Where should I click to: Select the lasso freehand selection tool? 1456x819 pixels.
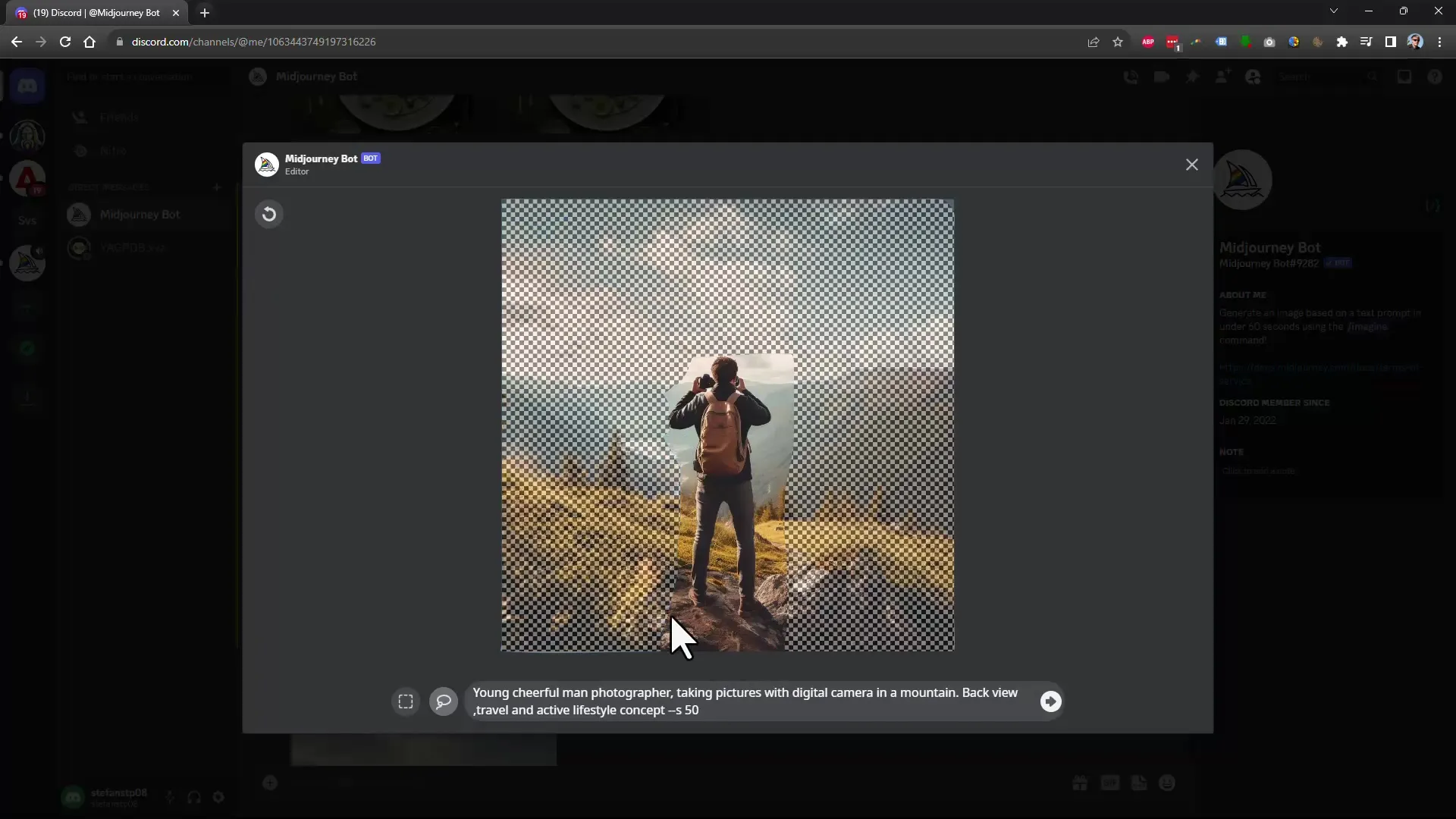click(x=444, y=701)
